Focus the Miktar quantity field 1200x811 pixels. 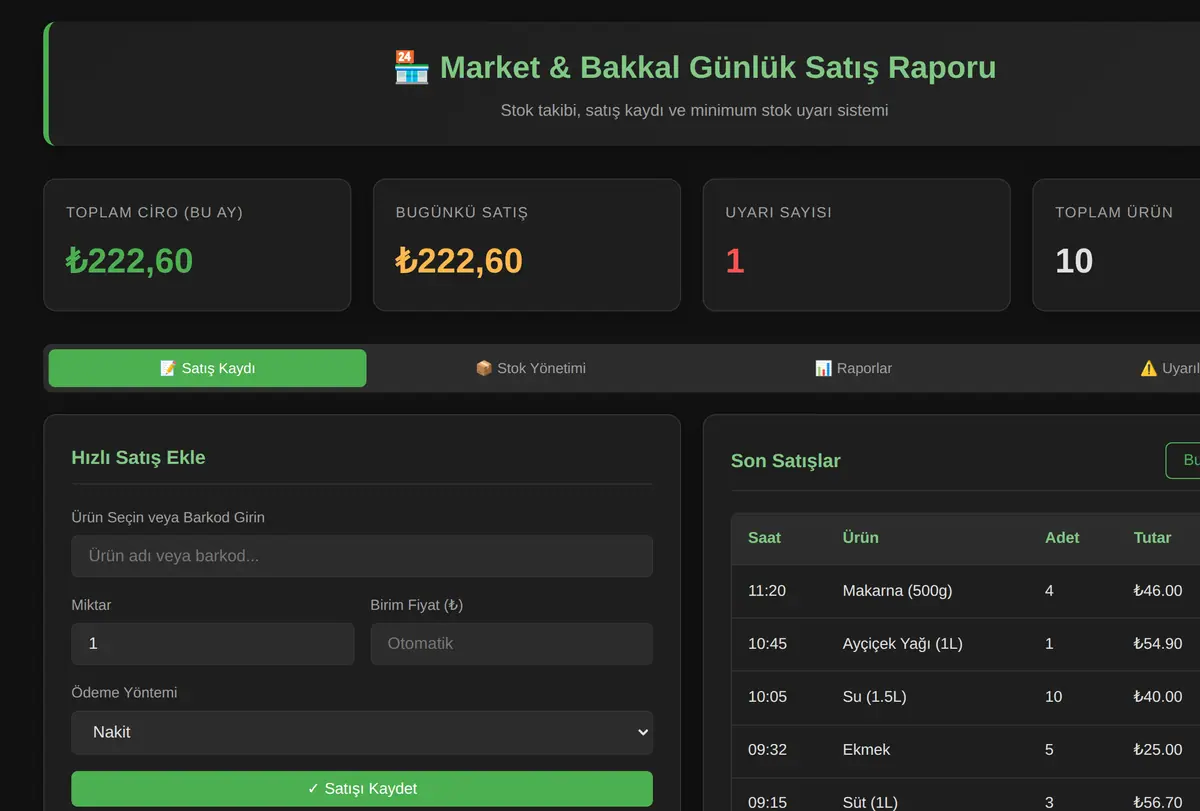click(213, 644)
